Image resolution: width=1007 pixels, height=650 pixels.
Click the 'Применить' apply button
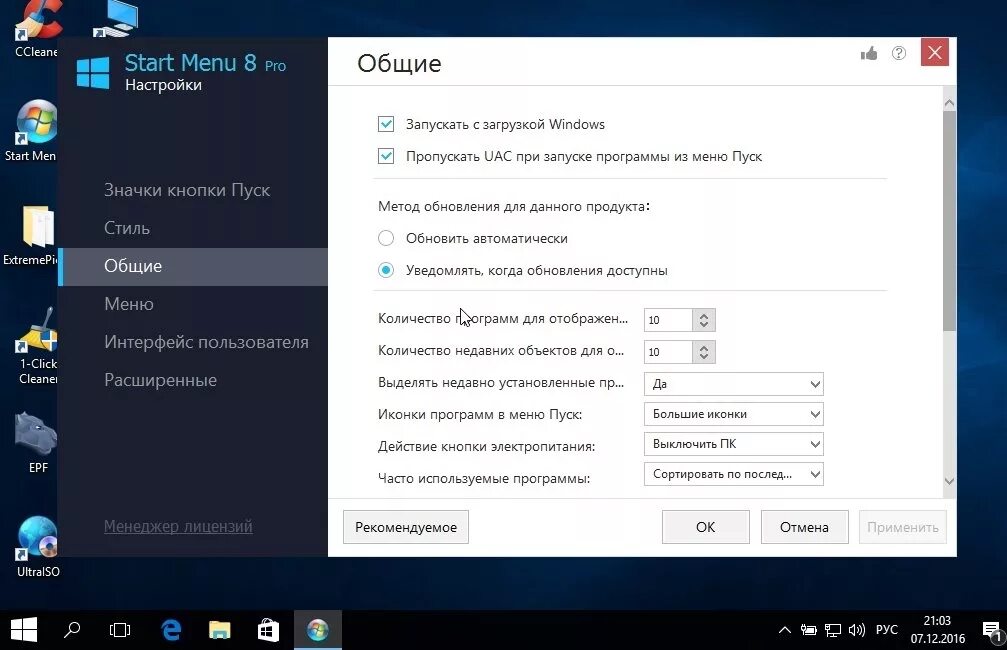point(903,527)
